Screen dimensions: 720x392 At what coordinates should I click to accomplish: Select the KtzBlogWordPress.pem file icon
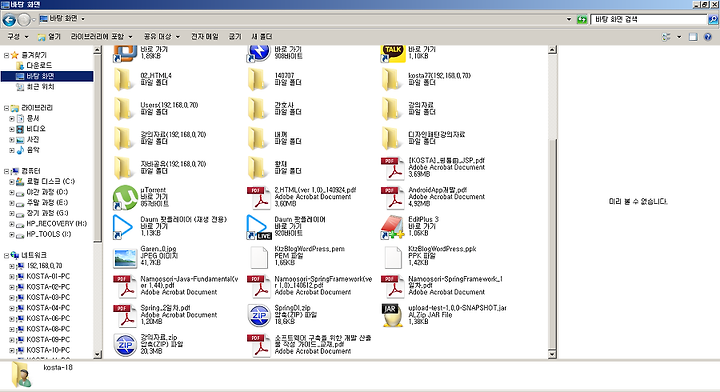click(x=259, y=257)
